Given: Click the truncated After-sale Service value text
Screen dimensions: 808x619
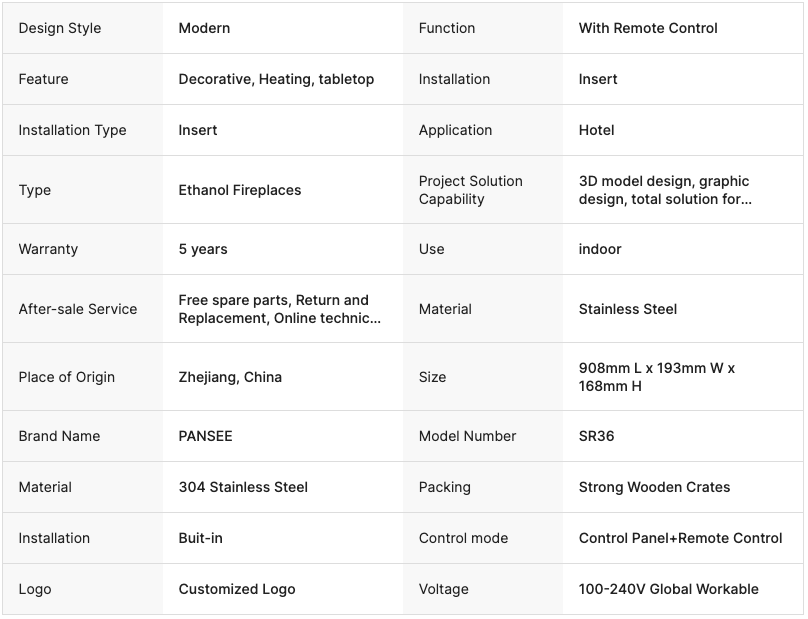Looking at the screenshot, I should click(x=279, y=309).
